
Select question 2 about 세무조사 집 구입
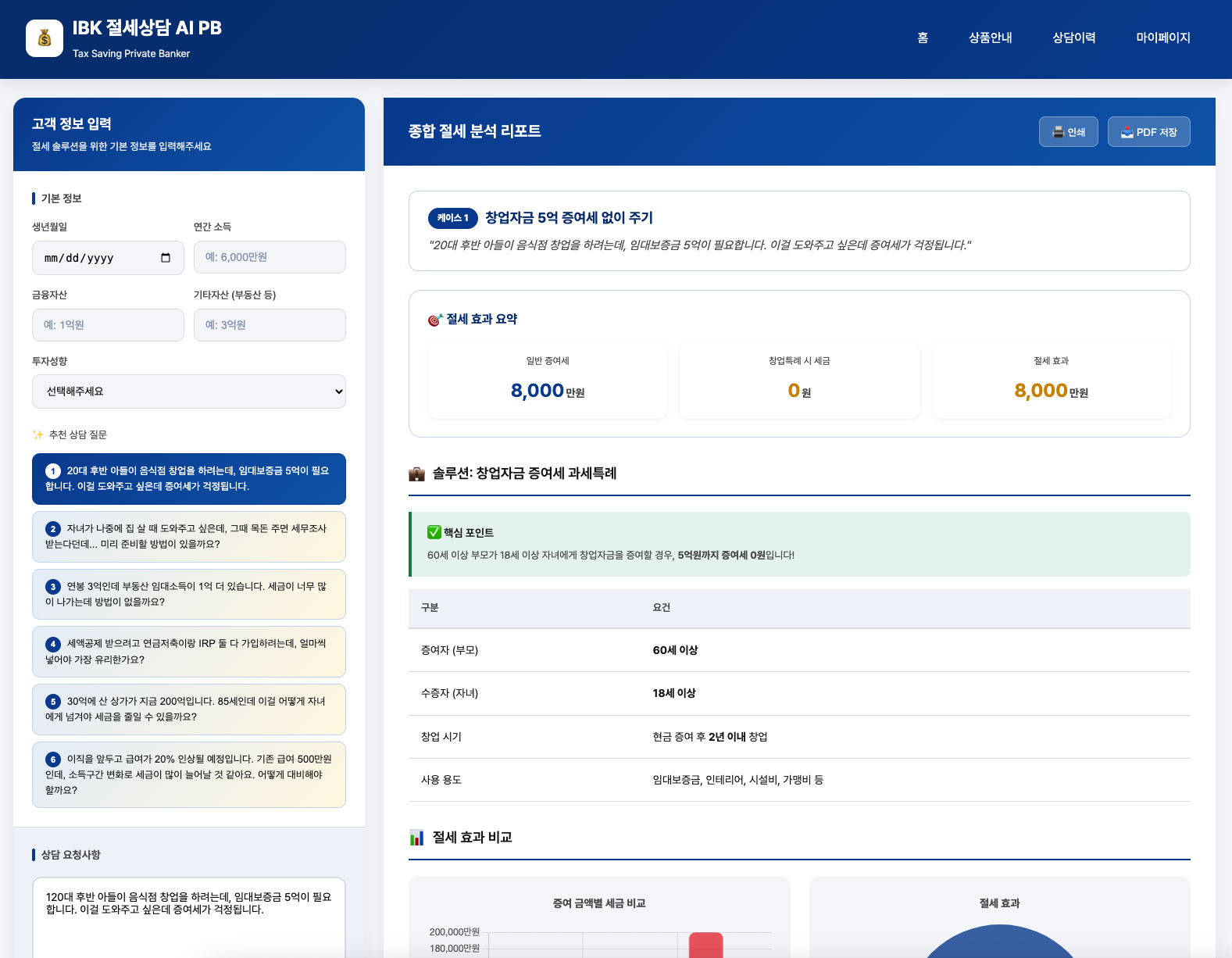click(189, 537)
